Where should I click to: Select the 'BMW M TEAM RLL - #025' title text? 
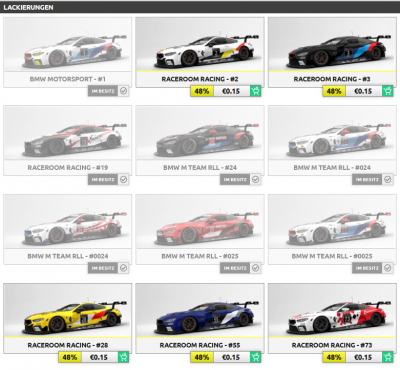pyautogui.click(x=200, y=256)
